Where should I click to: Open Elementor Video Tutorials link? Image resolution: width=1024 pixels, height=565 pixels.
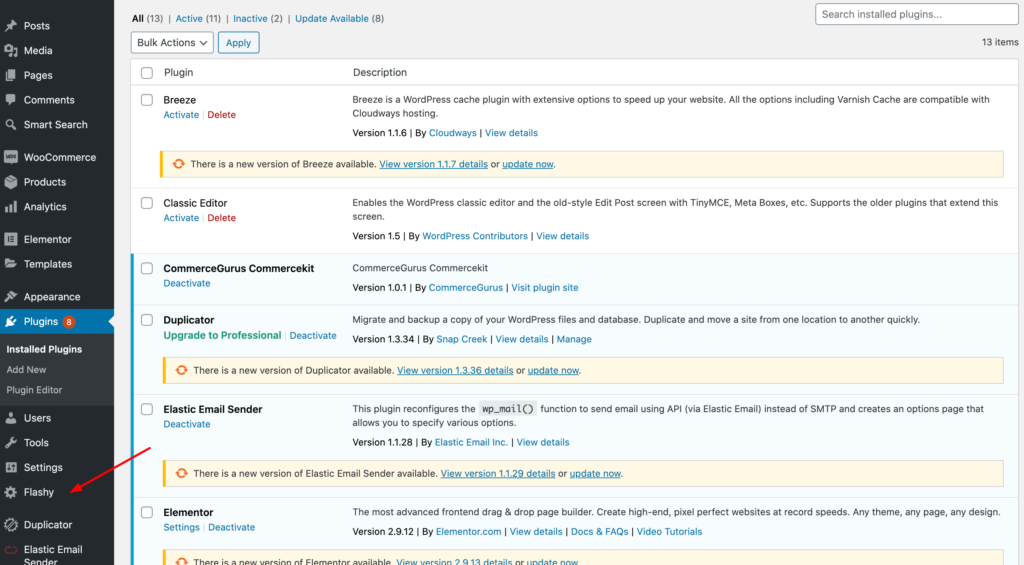tap(669, 532)
